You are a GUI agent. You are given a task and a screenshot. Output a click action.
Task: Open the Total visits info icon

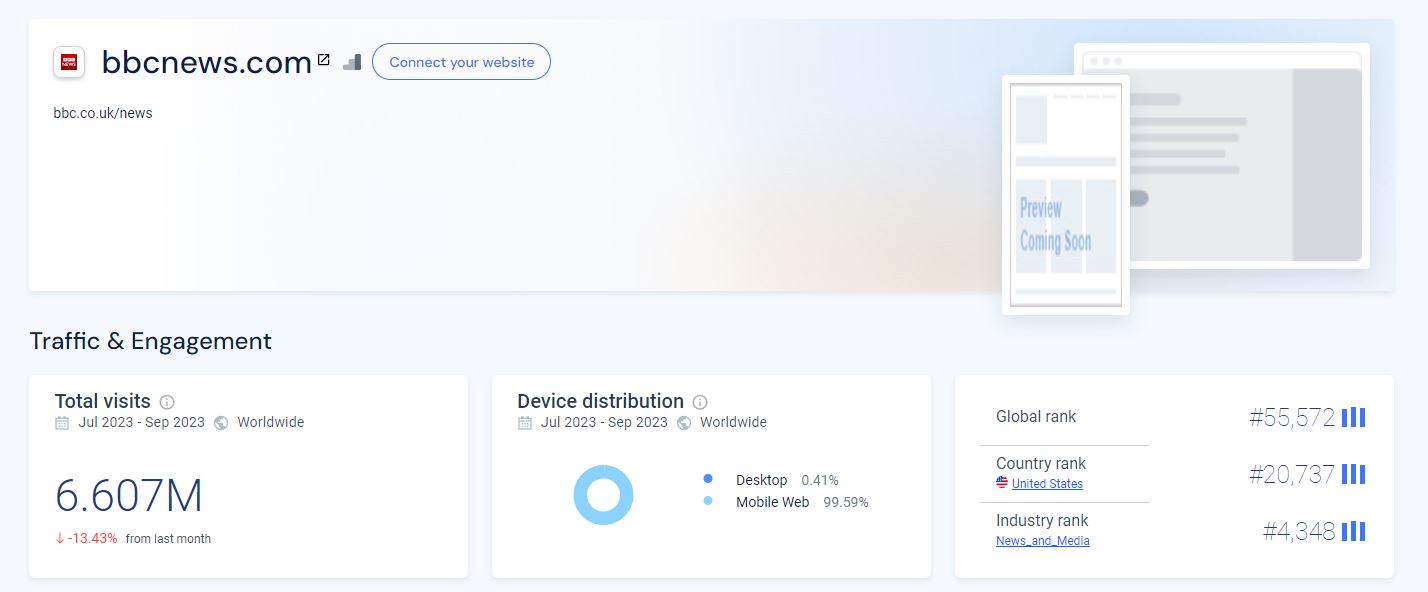[x=167, y=402]
